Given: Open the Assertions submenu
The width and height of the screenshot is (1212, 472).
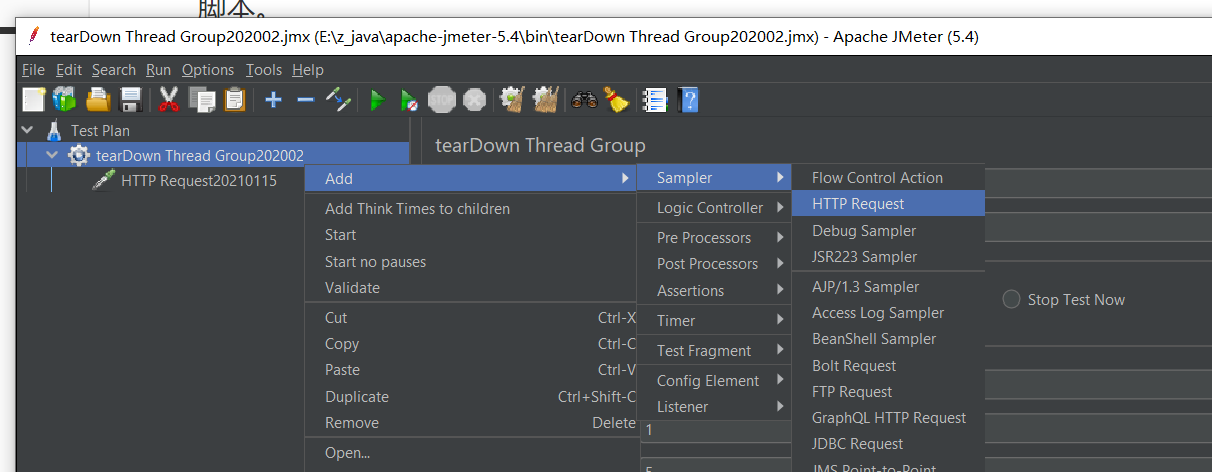Looking at the screenshot, I should (713, 290).
